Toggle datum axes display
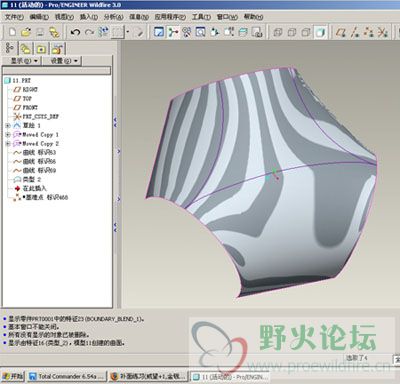Viewport: 400px width, 384px height. (355, 32)
